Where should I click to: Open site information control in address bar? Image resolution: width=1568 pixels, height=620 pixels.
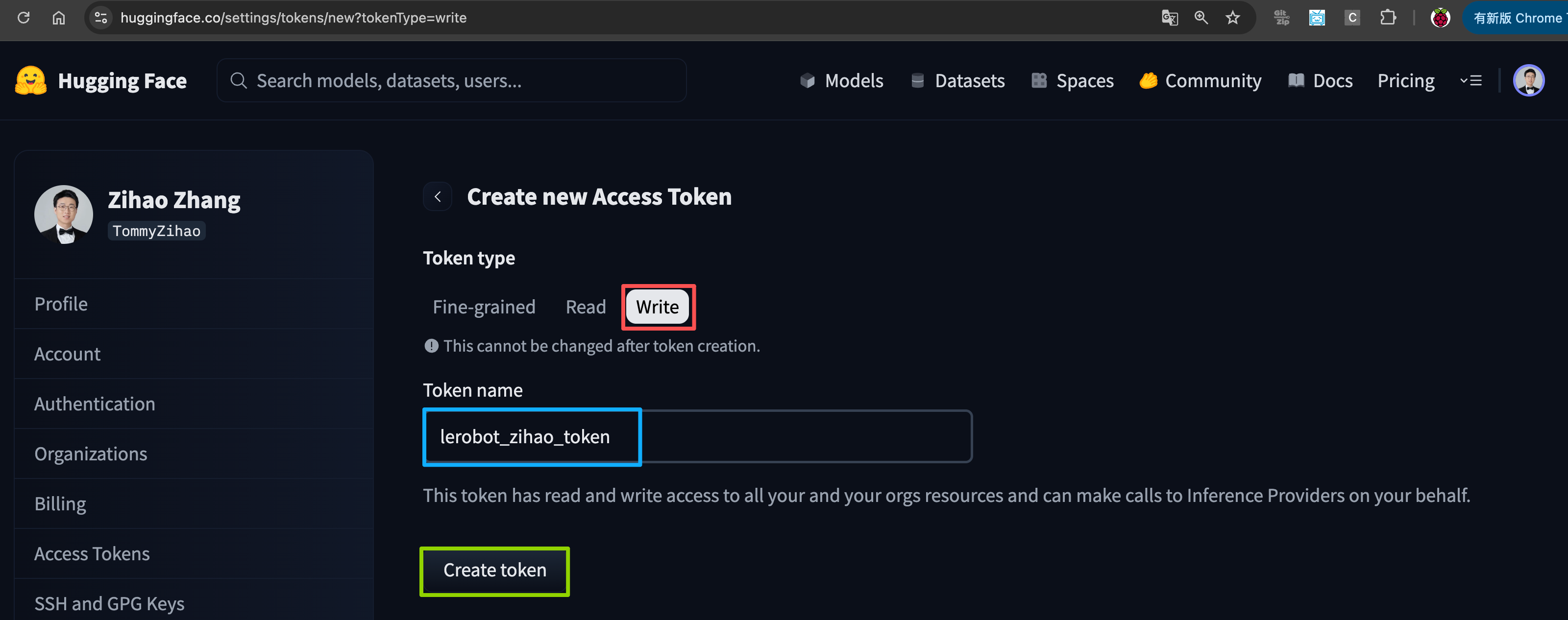point(101,18)
